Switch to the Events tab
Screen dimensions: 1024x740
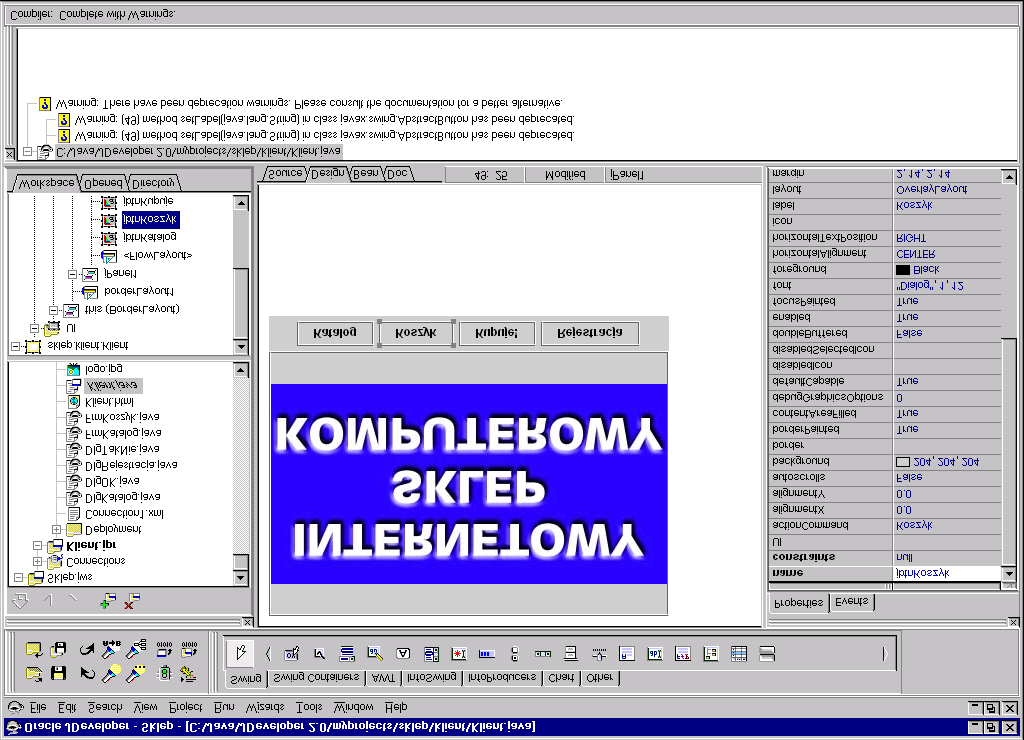852,602
